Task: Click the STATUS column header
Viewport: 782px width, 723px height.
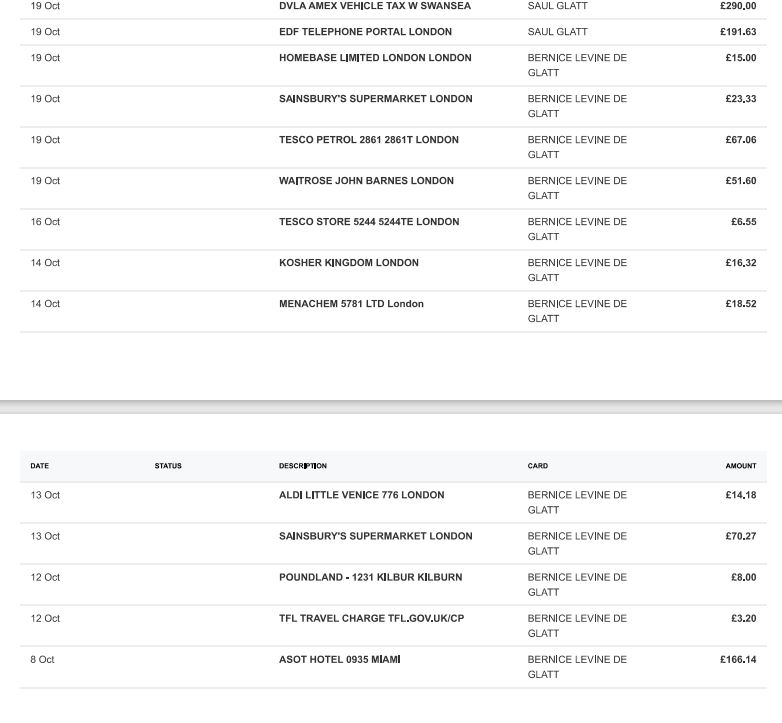Action: (168, 466)
